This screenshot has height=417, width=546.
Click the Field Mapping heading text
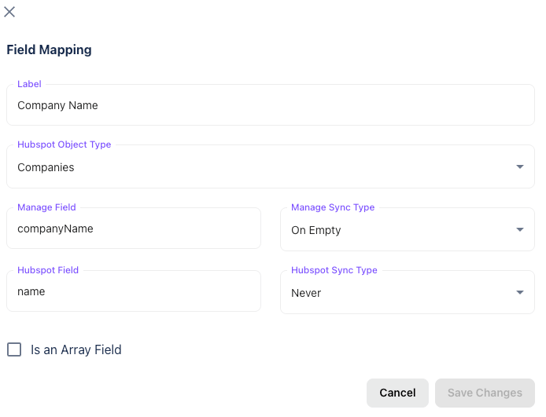(49, 50)
